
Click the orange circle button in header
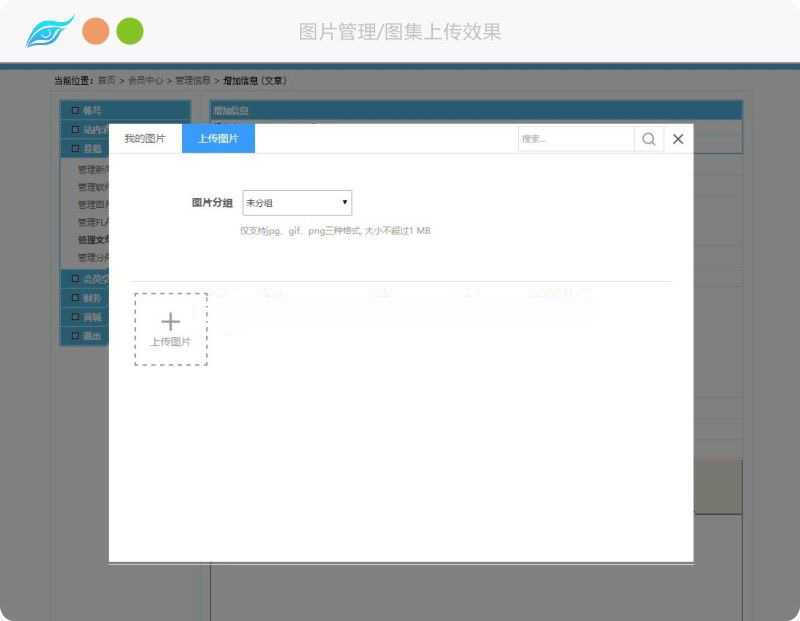(x=96, y=31)
